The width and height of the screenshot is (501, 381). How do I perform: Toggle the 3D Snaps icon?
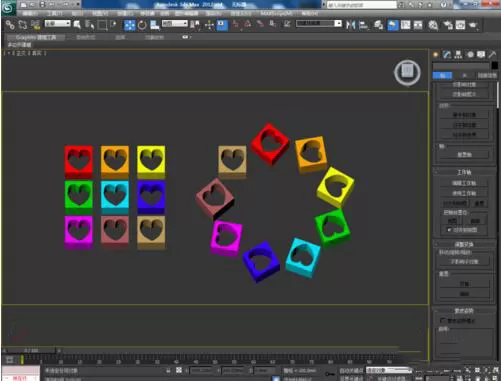click(x=236, y=24)
